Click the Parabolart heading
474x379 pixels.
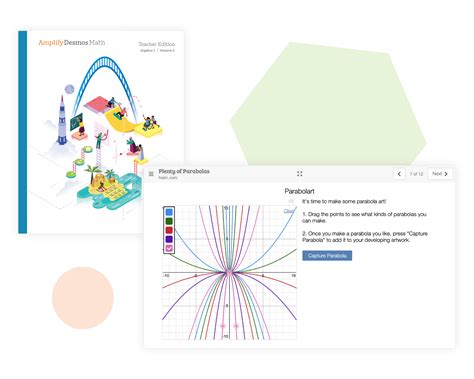point(299,191)
